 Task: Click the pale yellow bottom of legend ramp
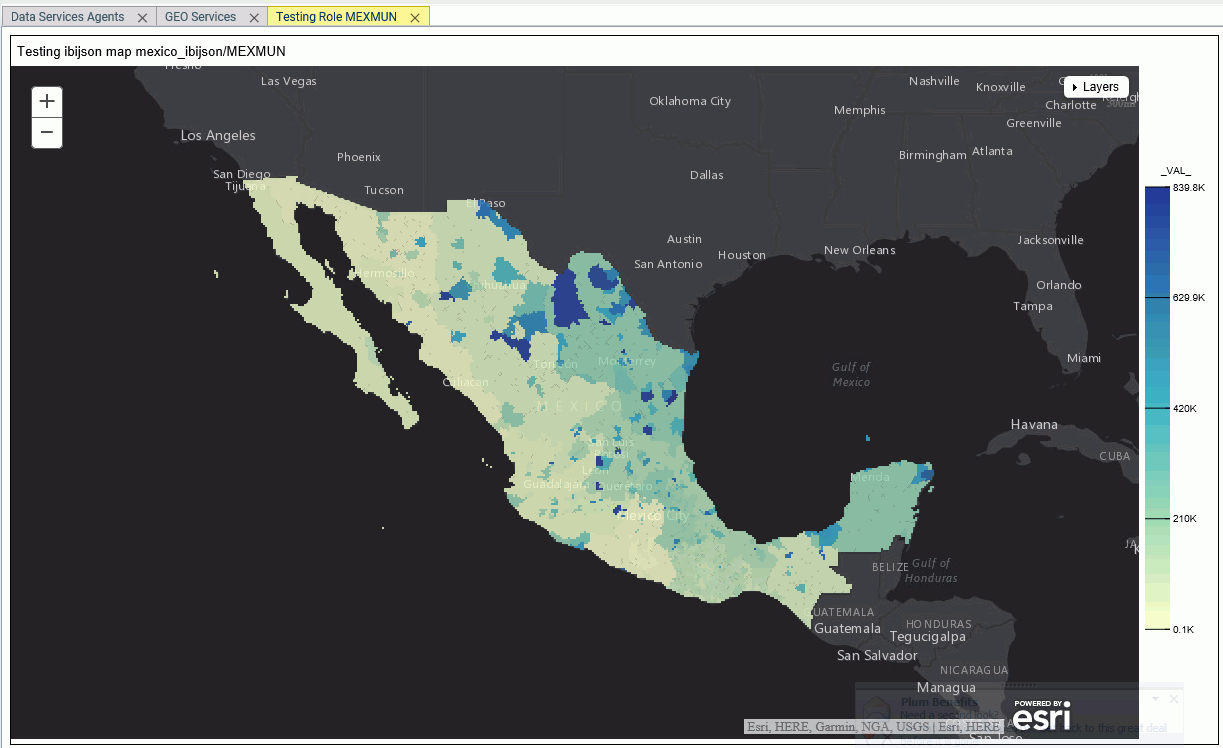1156,620
